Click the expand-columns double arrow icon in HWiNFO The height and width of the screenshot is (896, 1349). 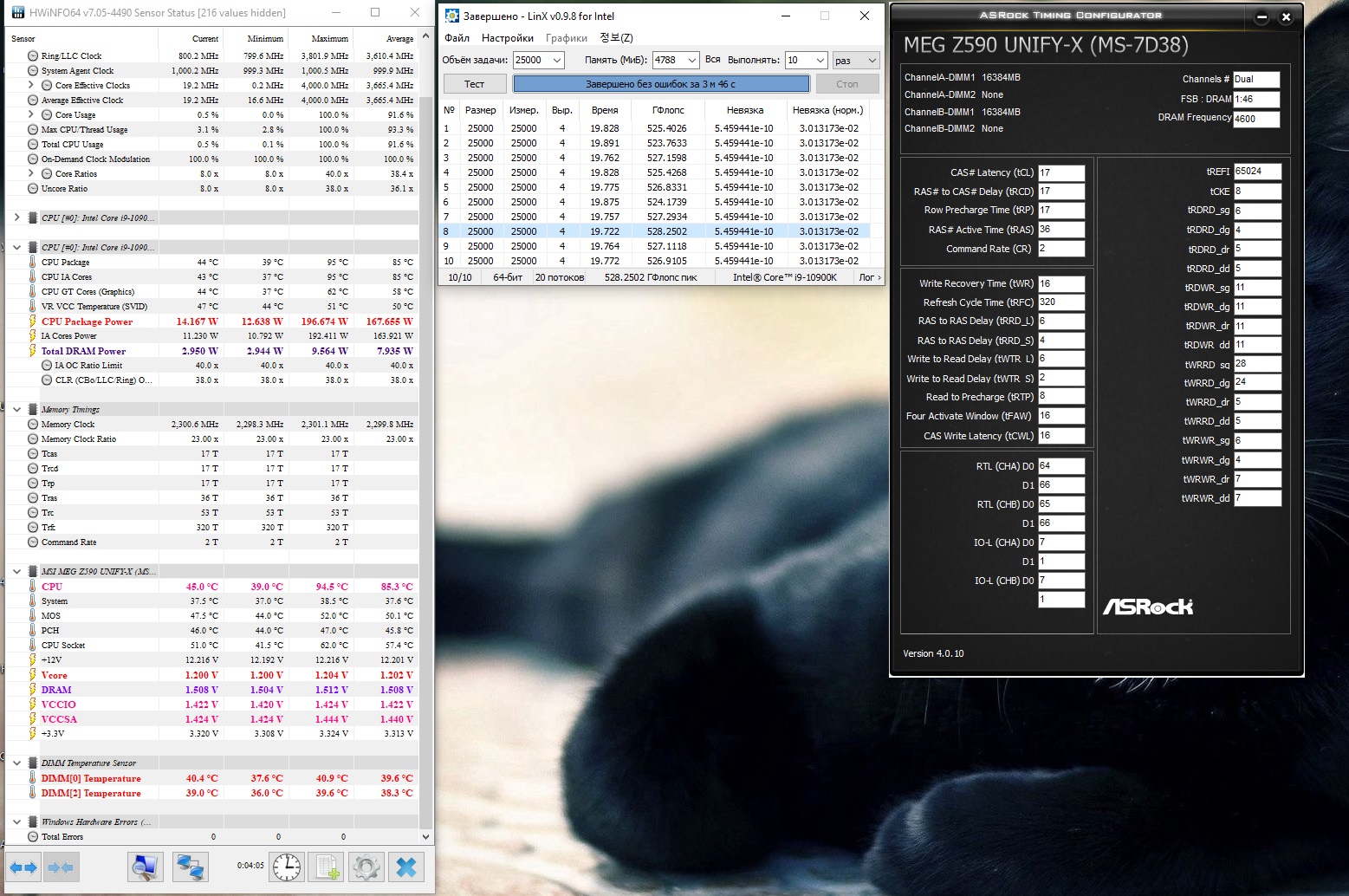pyautogui.click(x=23, y=867)
